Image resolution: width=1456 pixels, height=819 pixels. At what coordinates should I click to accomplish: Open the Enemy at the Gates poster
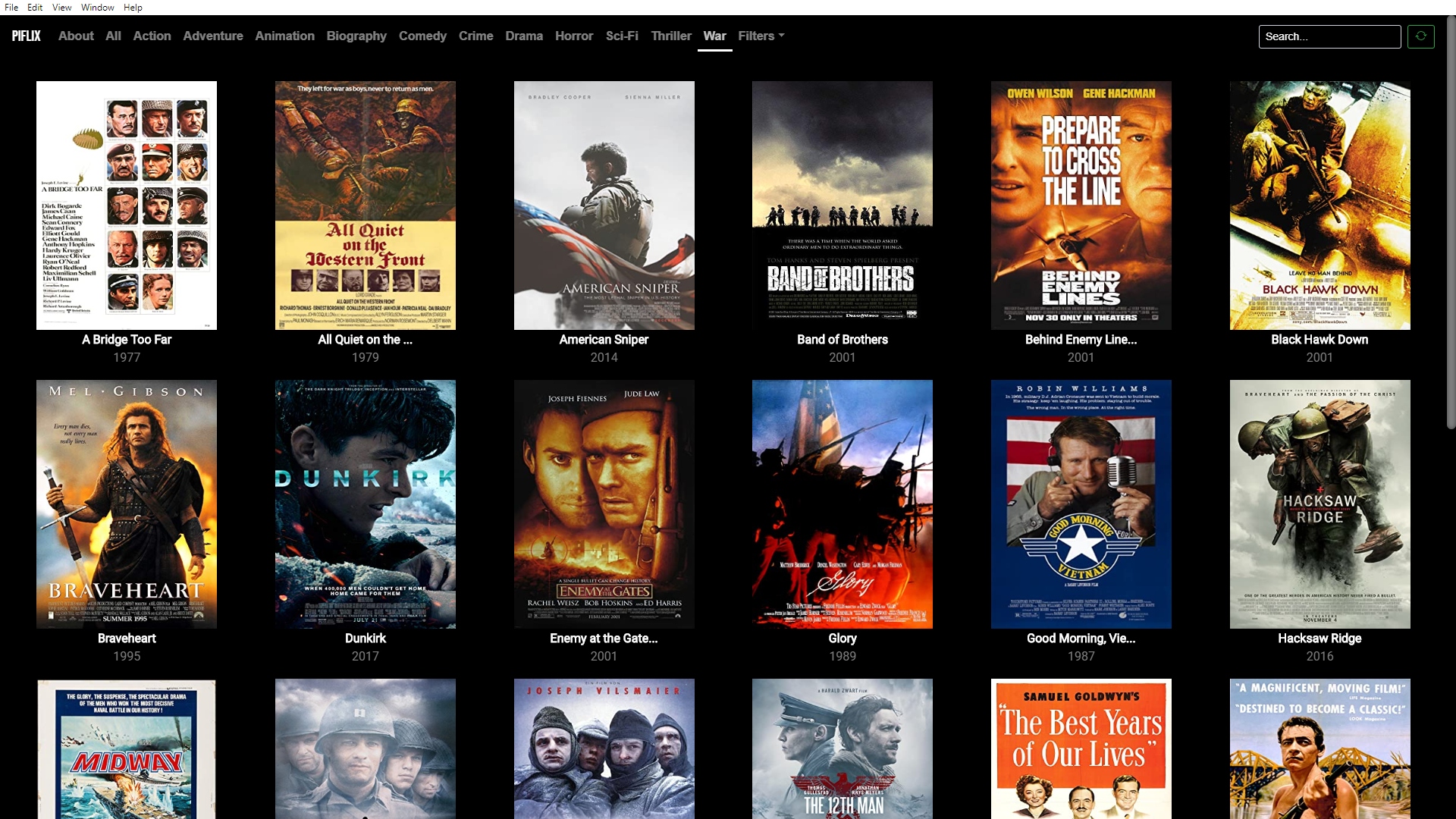[604, 504]
